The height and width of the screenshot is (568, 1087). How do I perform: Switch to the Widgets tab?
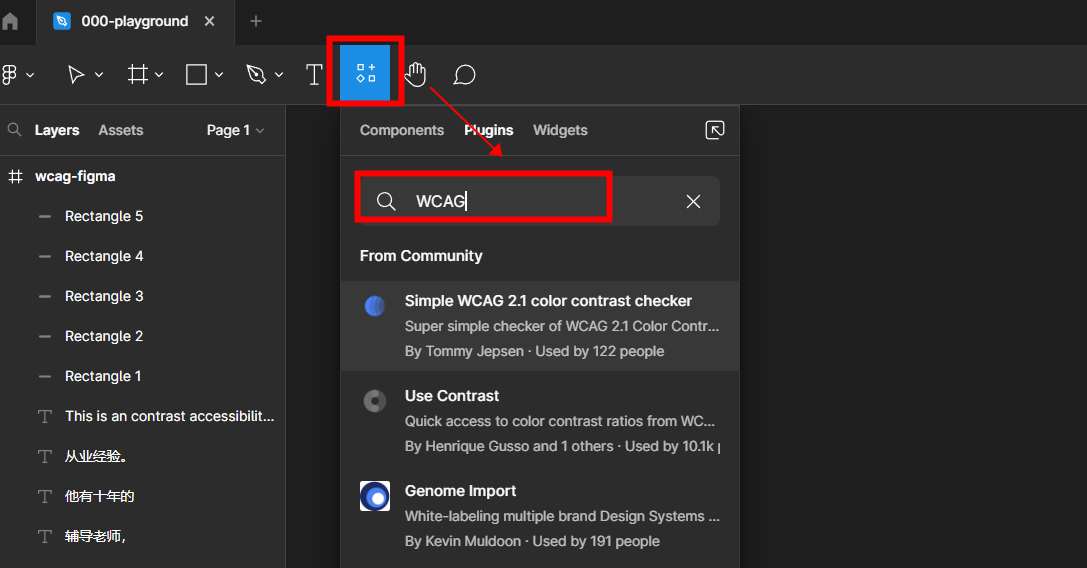pos(560,130)
